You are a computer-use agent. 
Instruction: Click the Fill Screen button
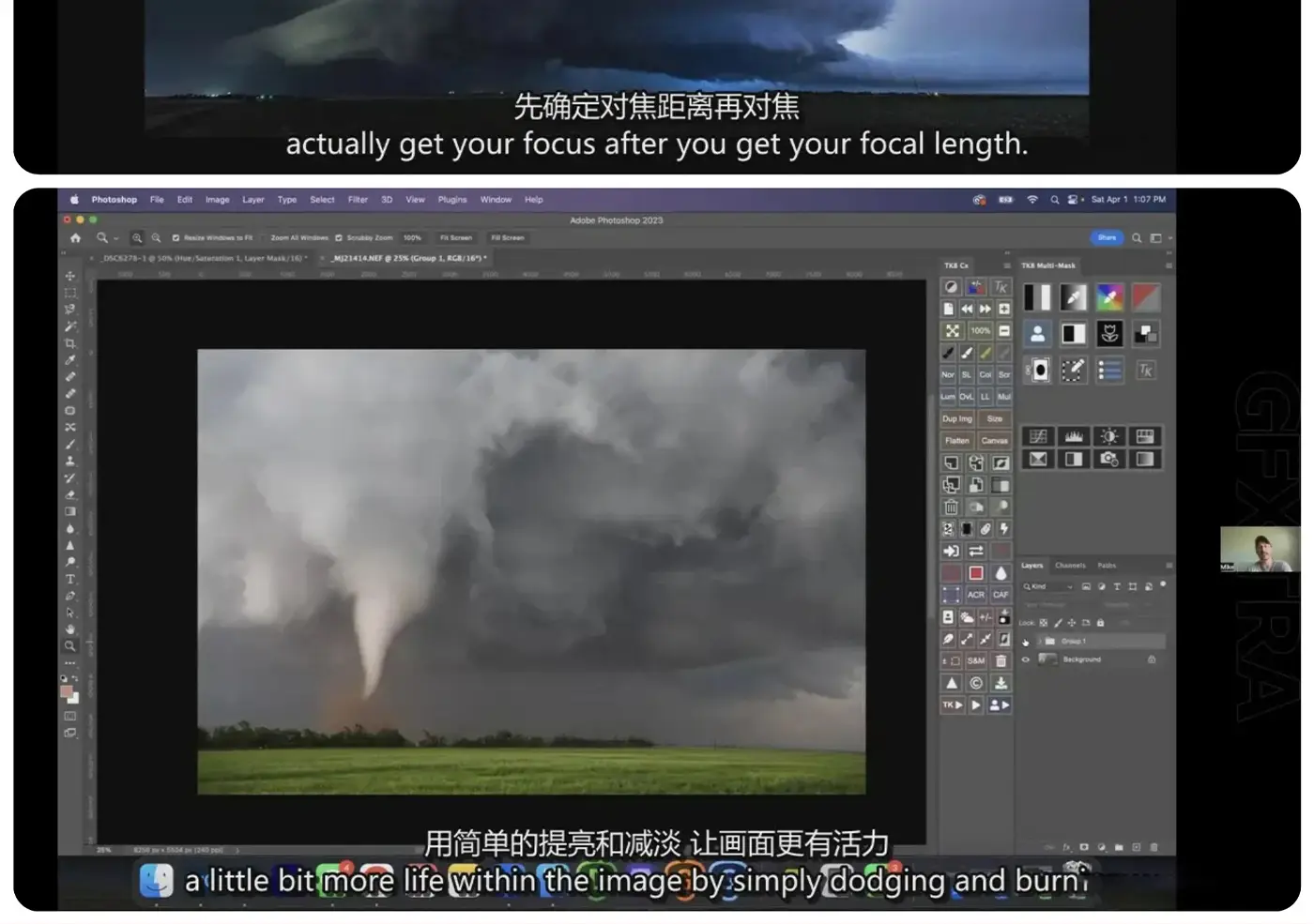508,238
